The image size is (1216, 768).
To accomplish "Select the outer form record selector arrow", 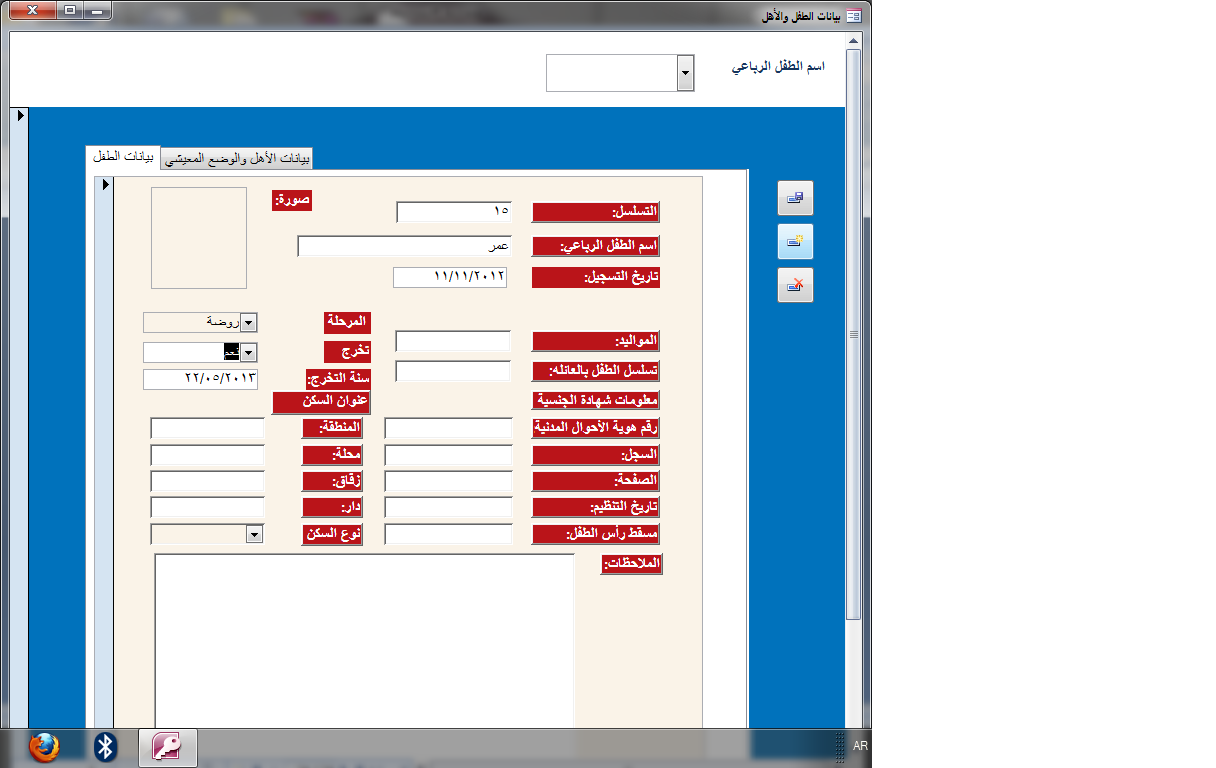I will coord(21,117).
